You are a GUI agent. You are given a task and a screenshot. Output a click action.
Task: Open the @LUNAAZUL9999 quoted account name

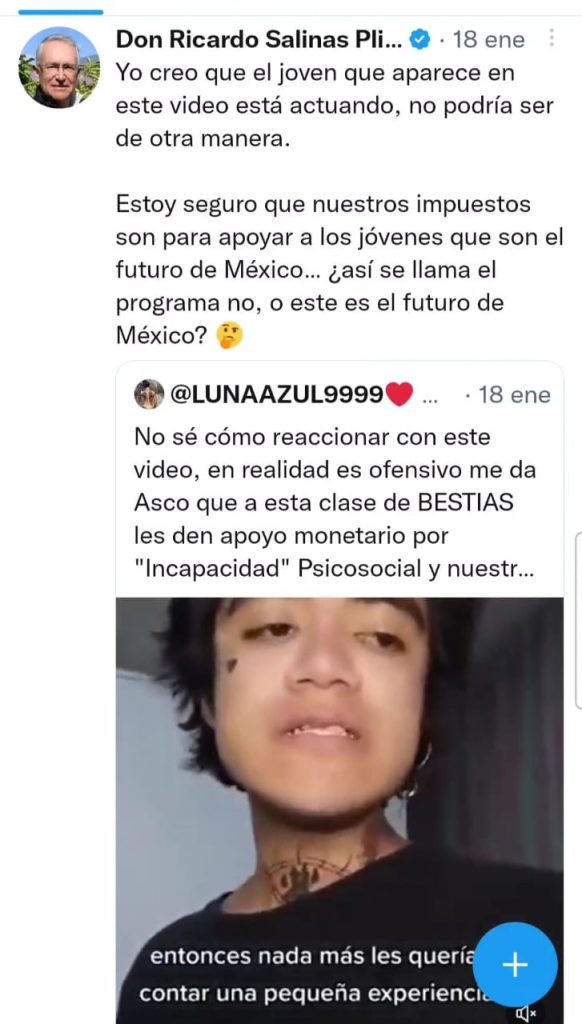tap(277, 394)
